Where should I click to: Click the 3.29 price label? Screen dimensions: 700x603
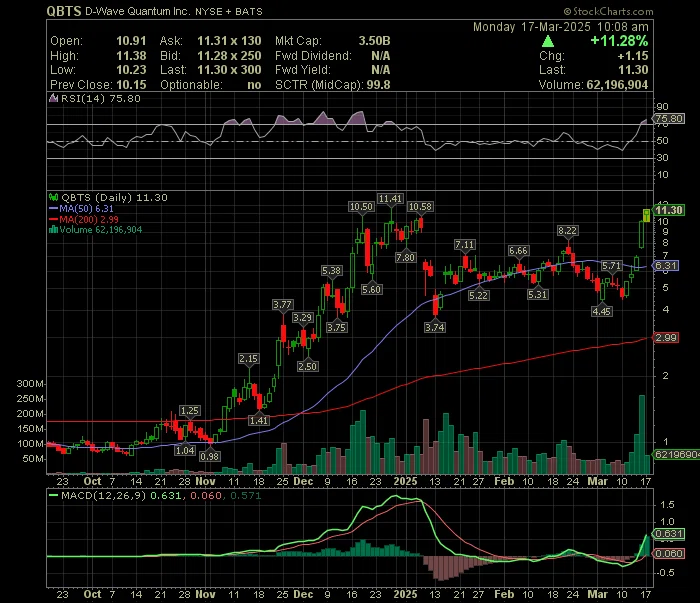tap(303, 318)
